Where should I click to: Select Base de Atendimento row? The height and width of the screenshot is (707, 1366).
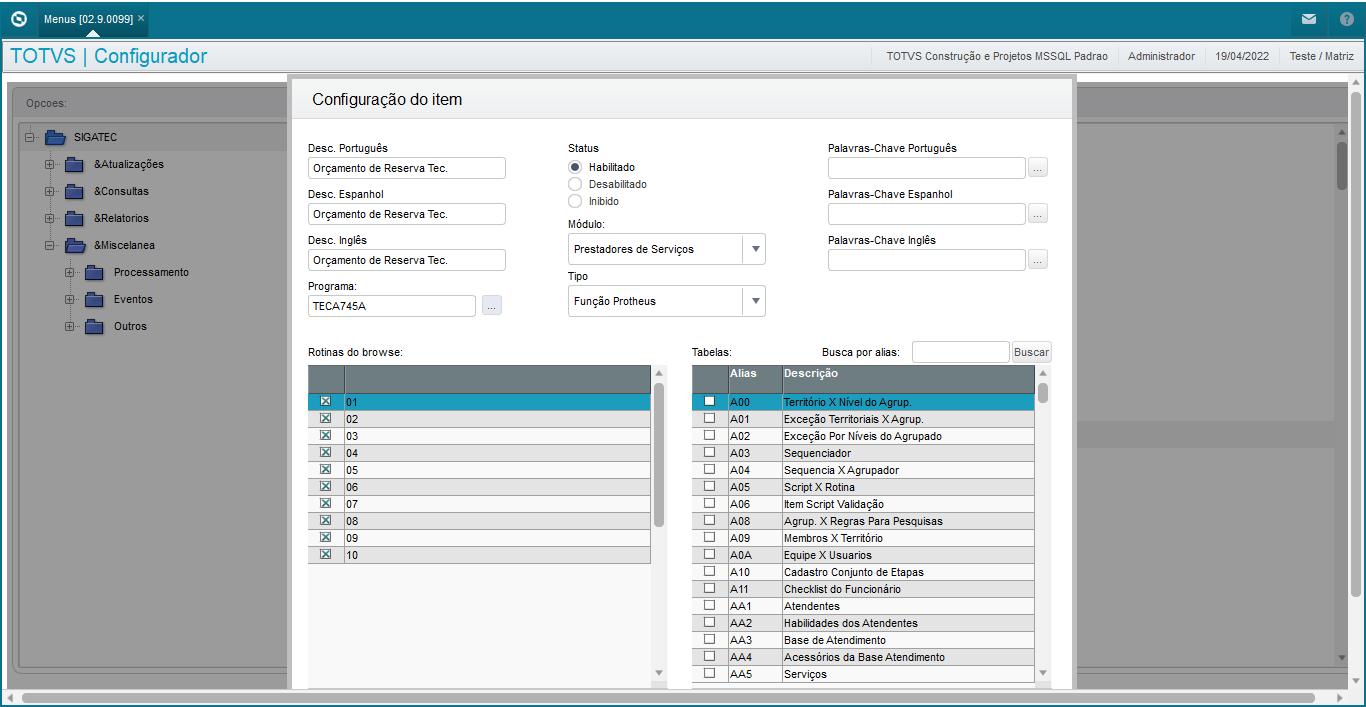[864, 639]
